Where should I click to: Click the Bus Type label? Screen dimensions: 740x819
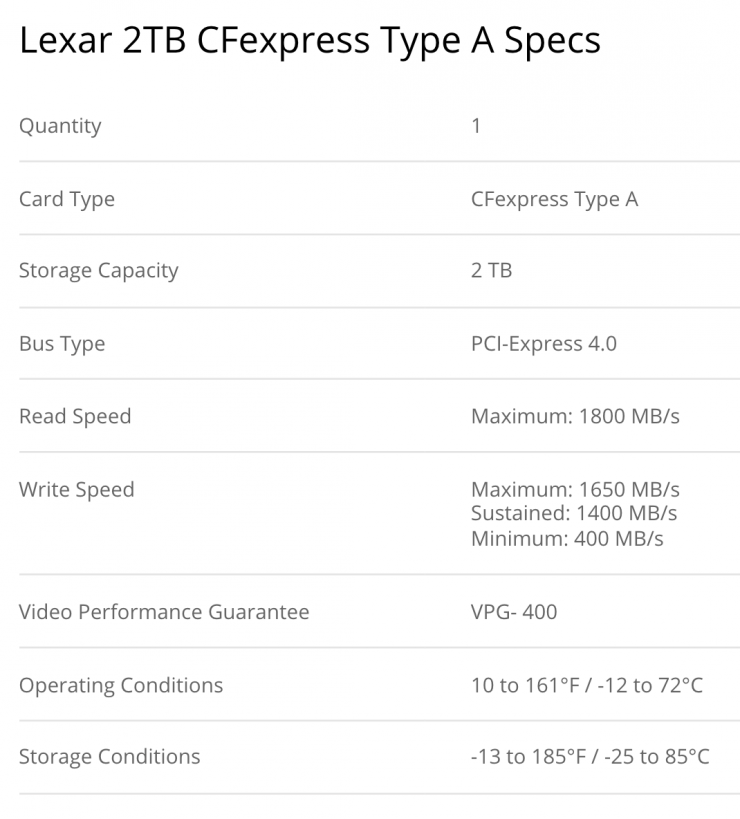point(62,344)
